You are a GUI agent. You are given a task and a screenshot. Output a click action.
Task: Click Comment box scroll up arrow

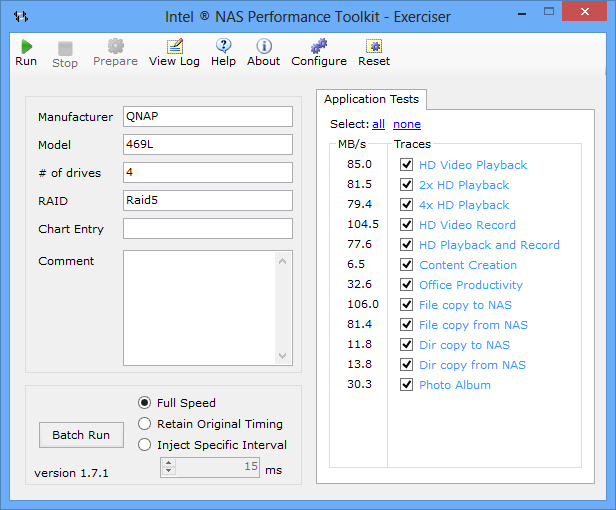282,261
